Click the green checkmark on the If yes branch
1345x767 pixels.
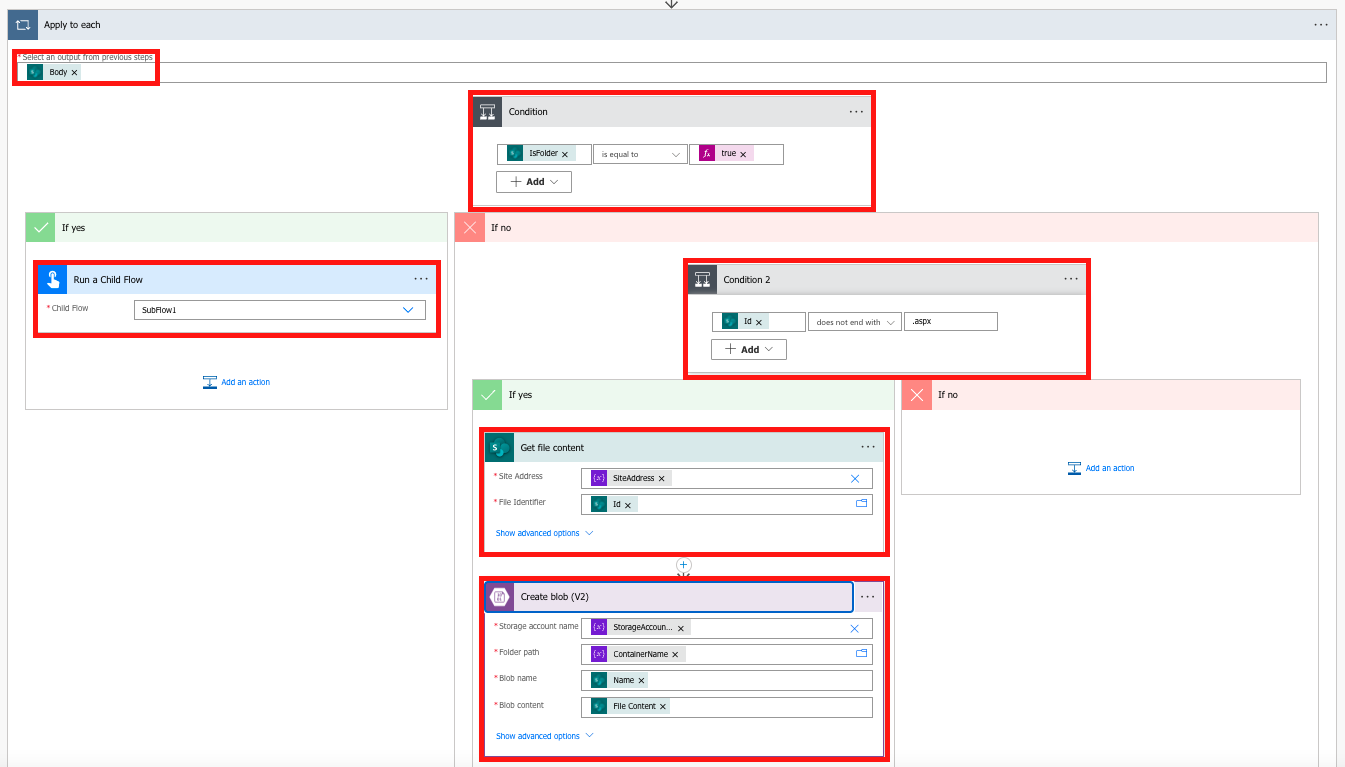[x=40, y=227]
